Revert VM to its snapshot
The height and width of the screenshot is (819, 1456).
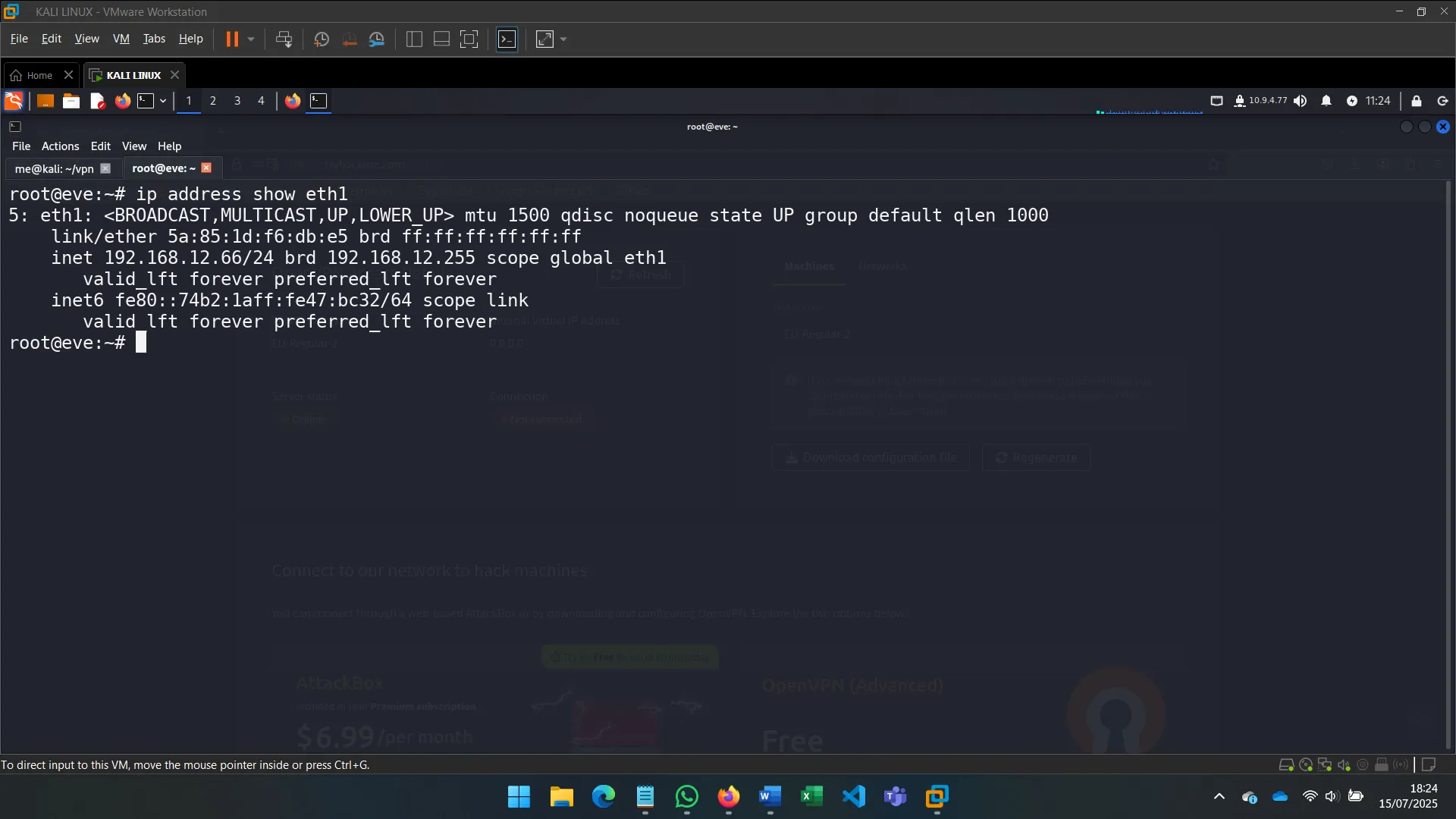pos(349,39)
